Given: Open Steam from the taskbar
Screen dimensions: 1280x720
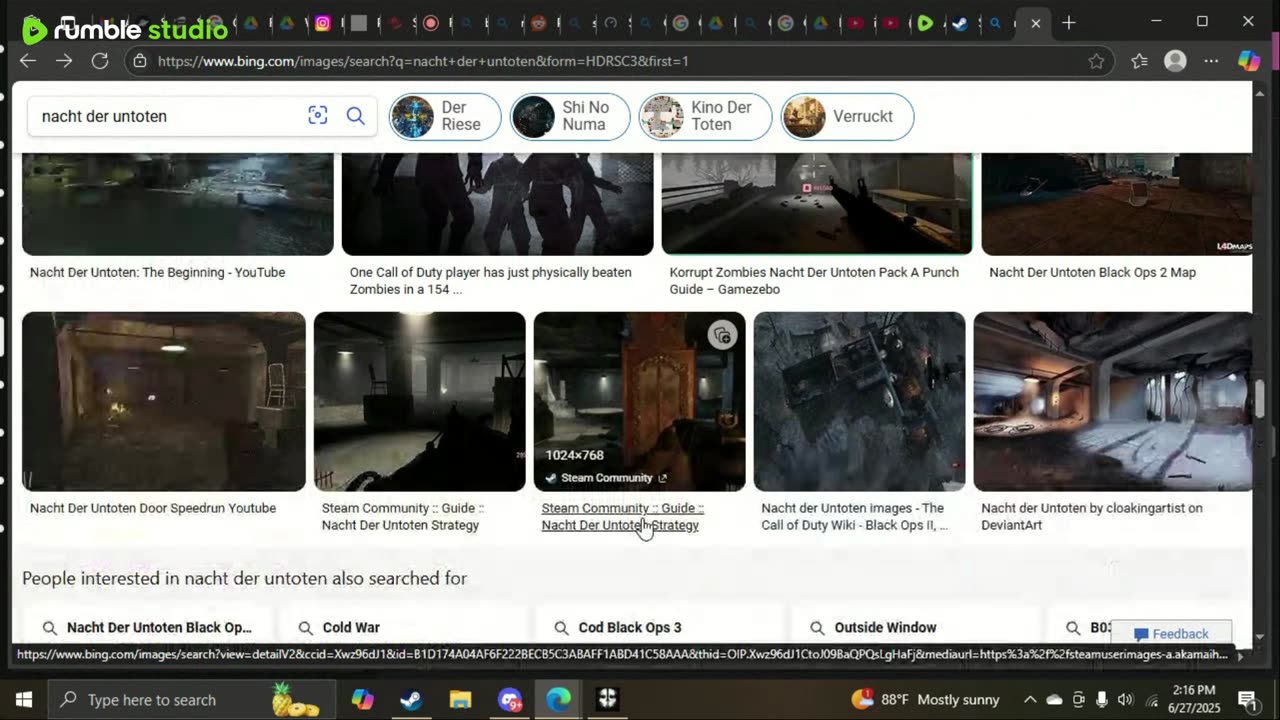Looking at the screenshot, I should (411, 700).
